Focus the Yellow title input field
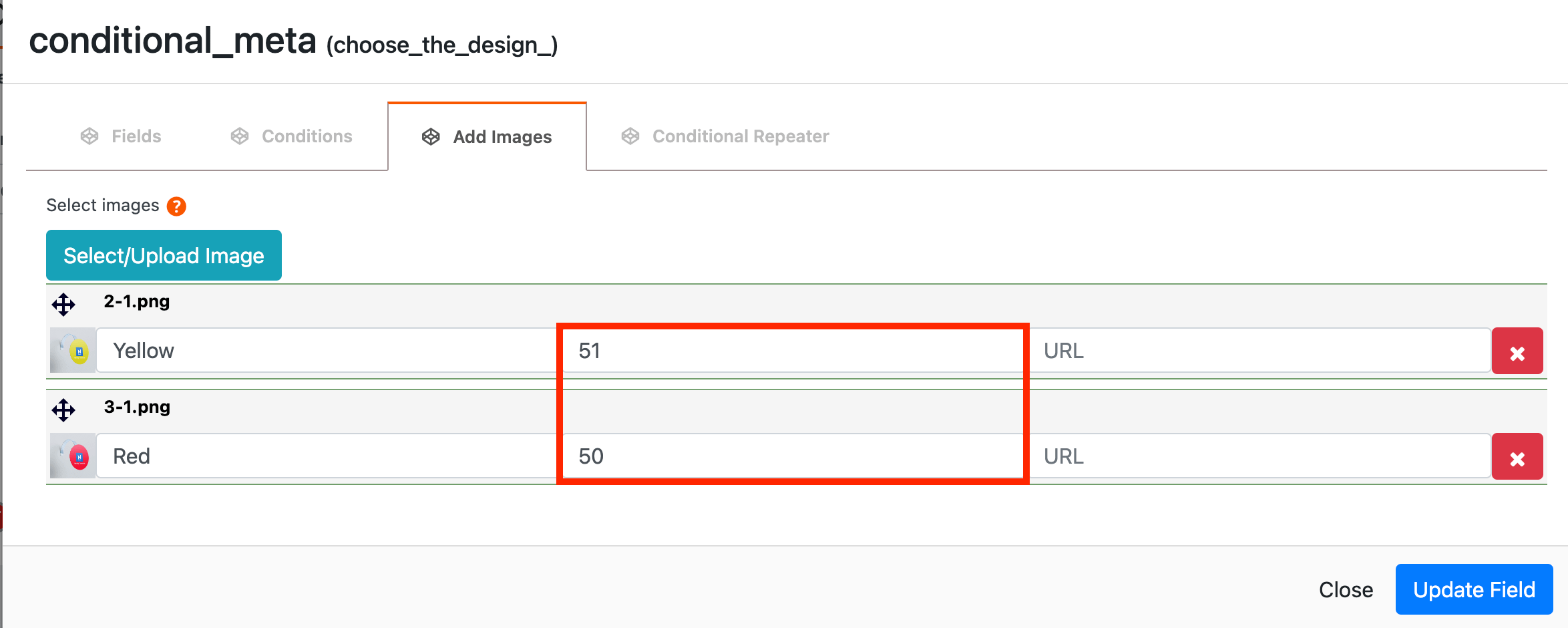 327,351
